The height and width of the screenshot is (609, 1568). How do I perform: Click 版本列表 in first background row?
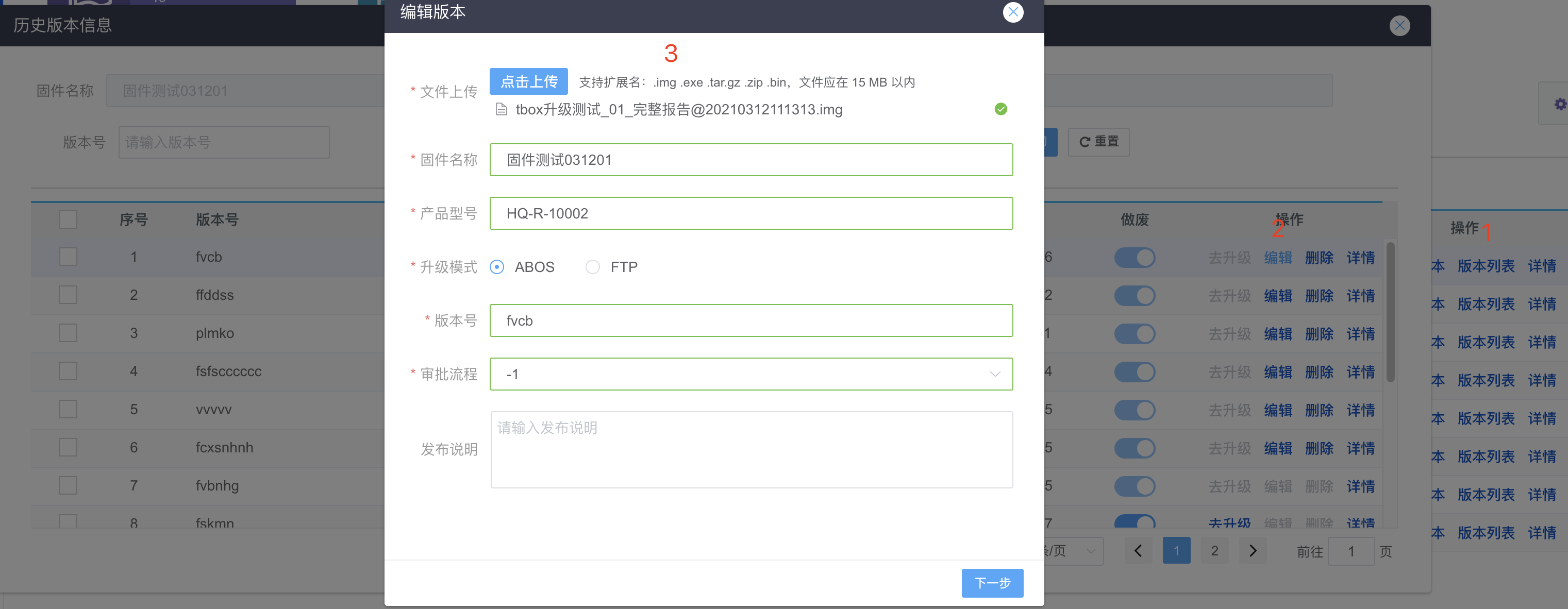(x=1486, y=266)
